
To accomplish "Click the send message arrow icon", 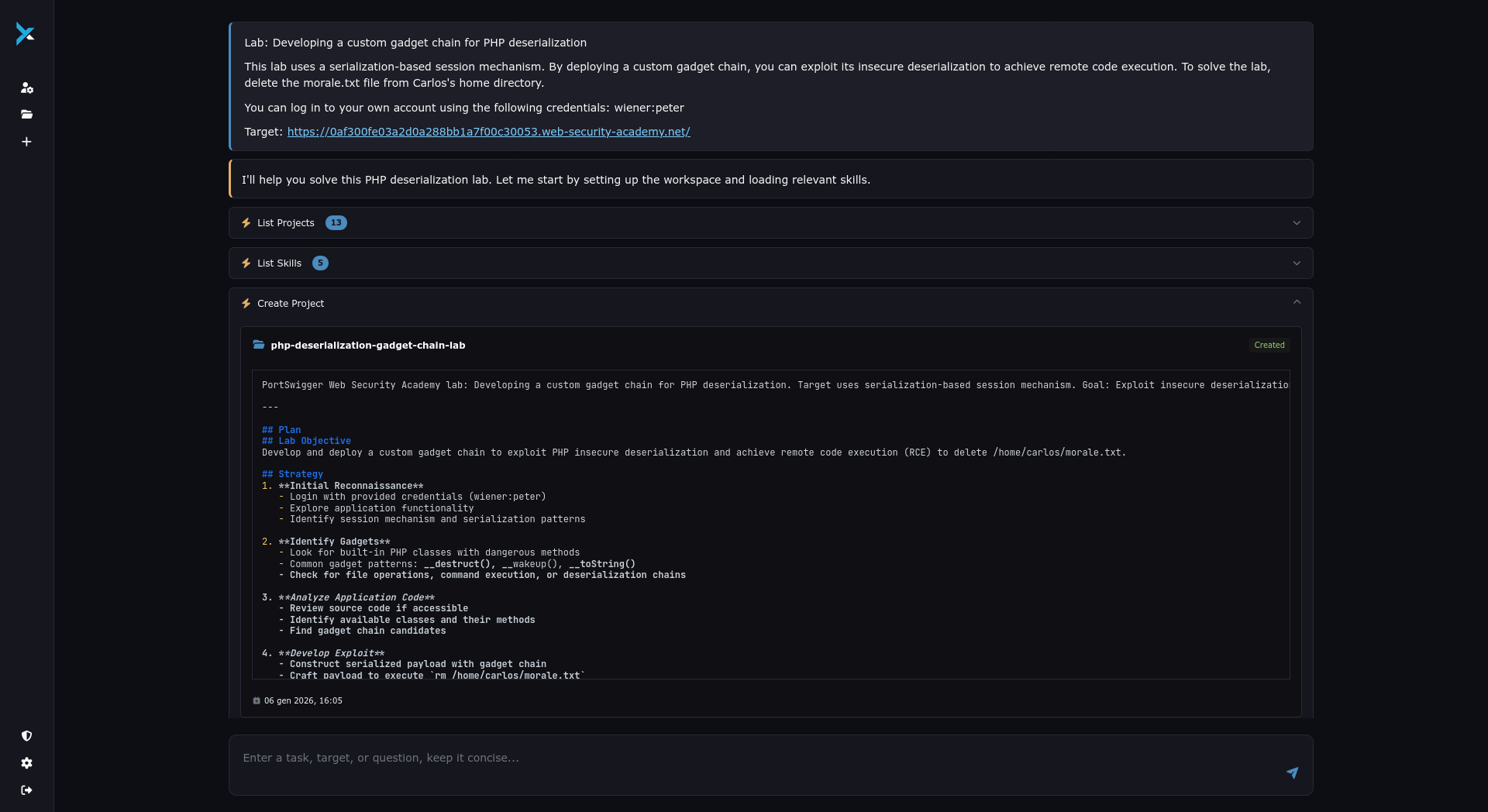I will pos(1293,772).
